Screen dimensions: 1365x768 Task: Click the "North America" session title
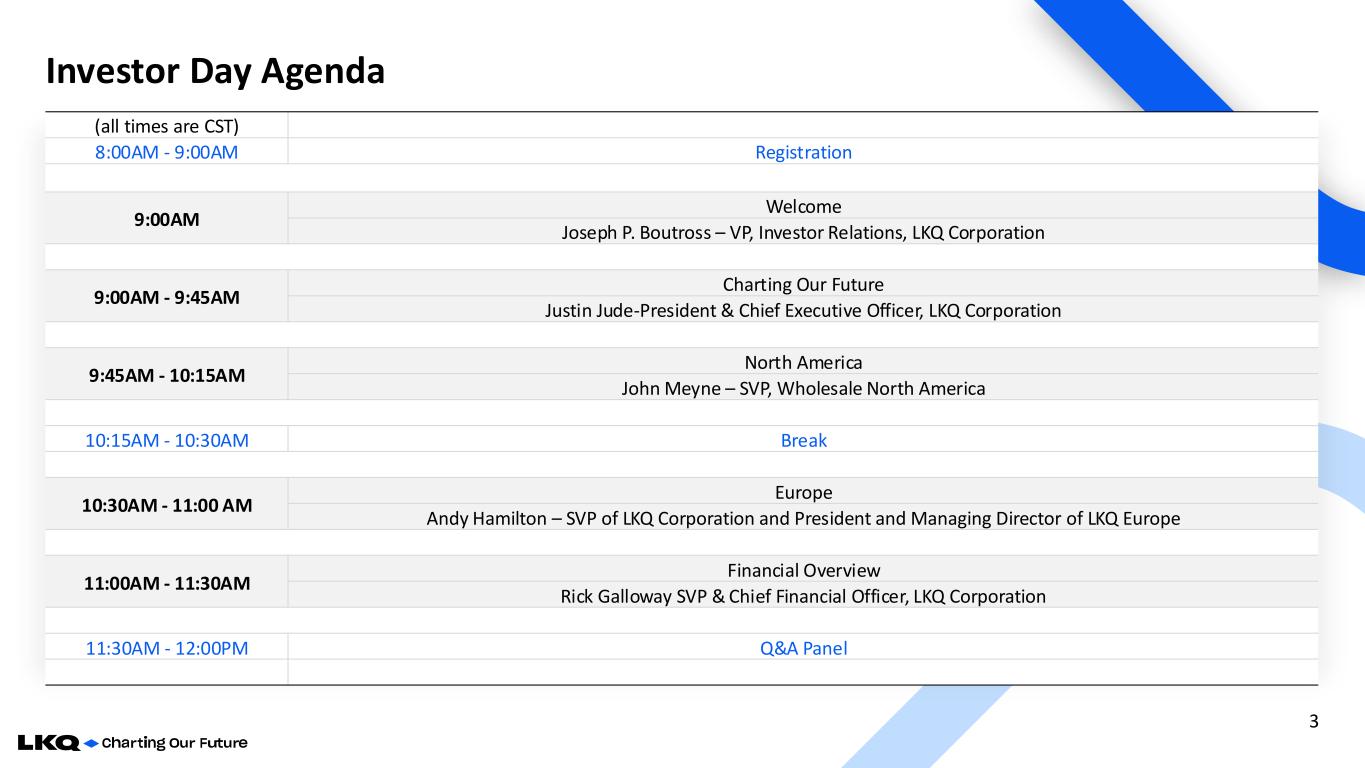pyautogui.click(x=803, y=362)
